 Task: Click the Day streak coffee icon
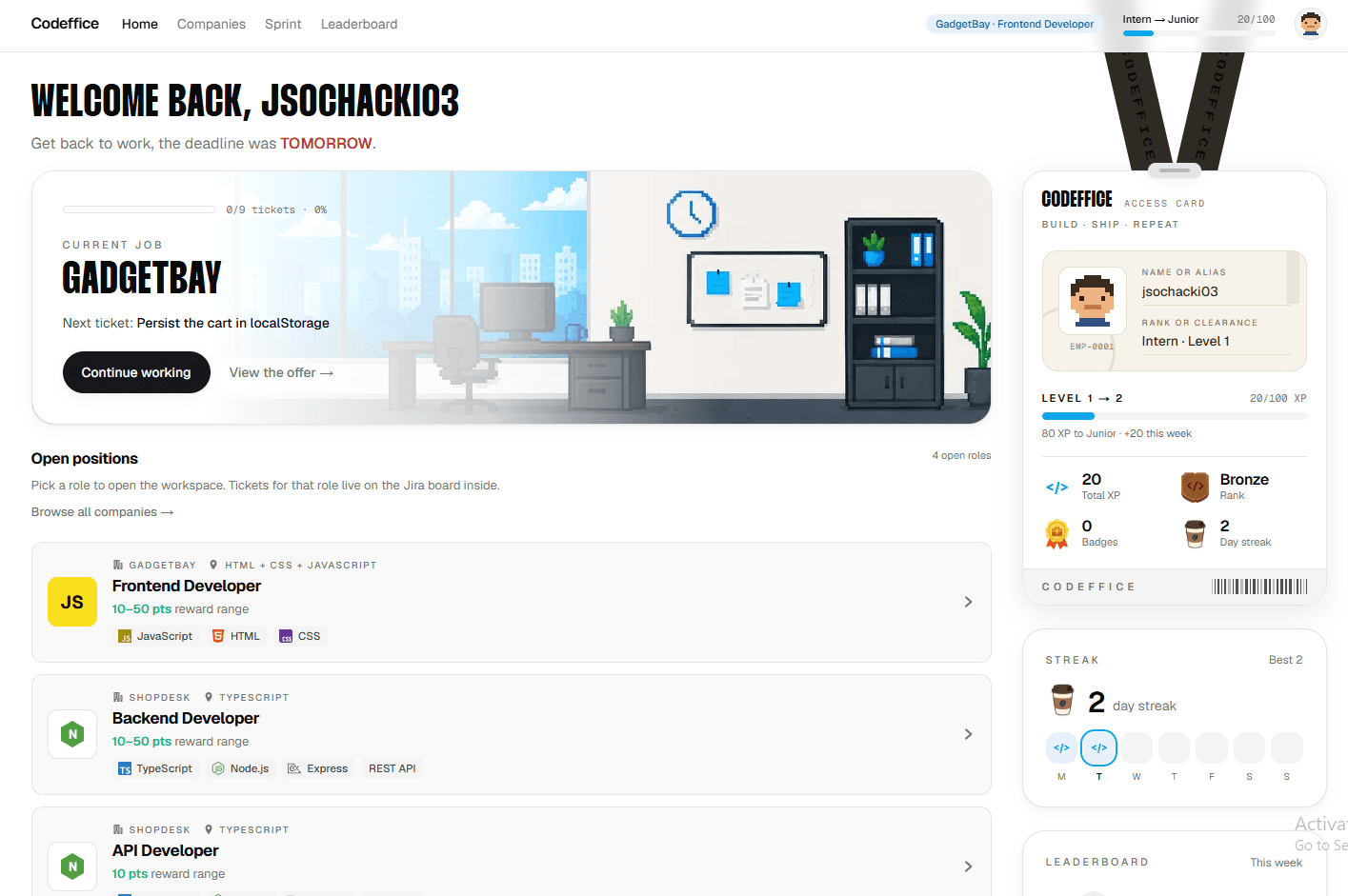(x=1195, y=534)
